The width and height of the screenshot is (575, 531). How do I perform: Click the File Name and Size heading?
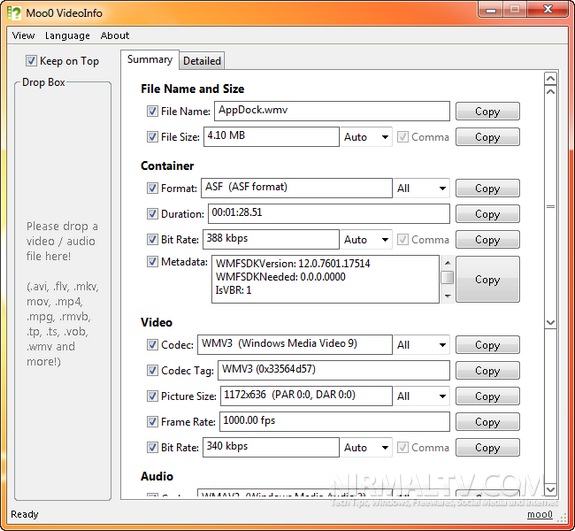[193, 89]
